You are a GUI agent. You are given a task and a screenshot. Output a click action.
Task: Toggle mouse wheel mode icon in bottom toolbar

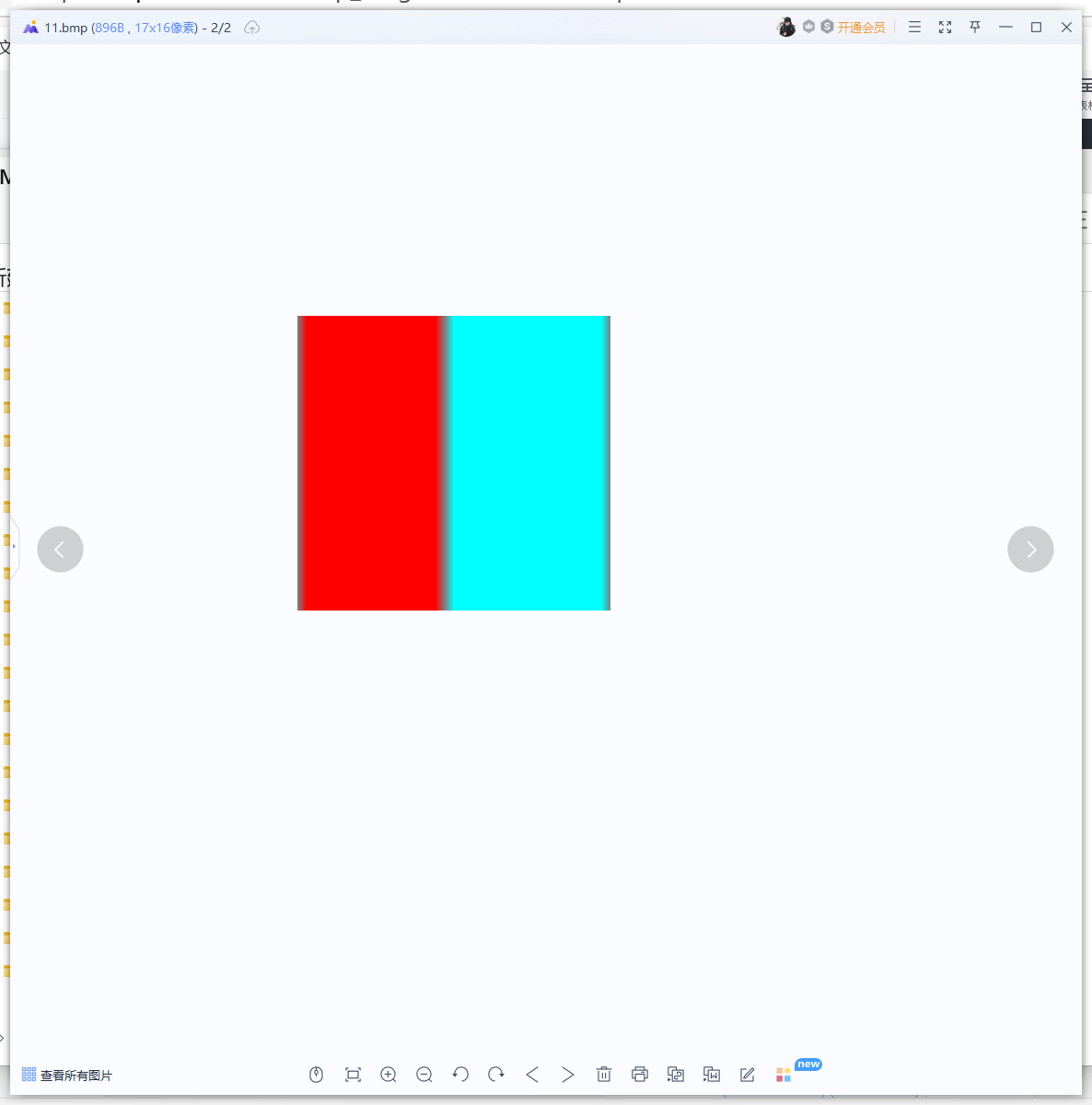(317, 1075)
